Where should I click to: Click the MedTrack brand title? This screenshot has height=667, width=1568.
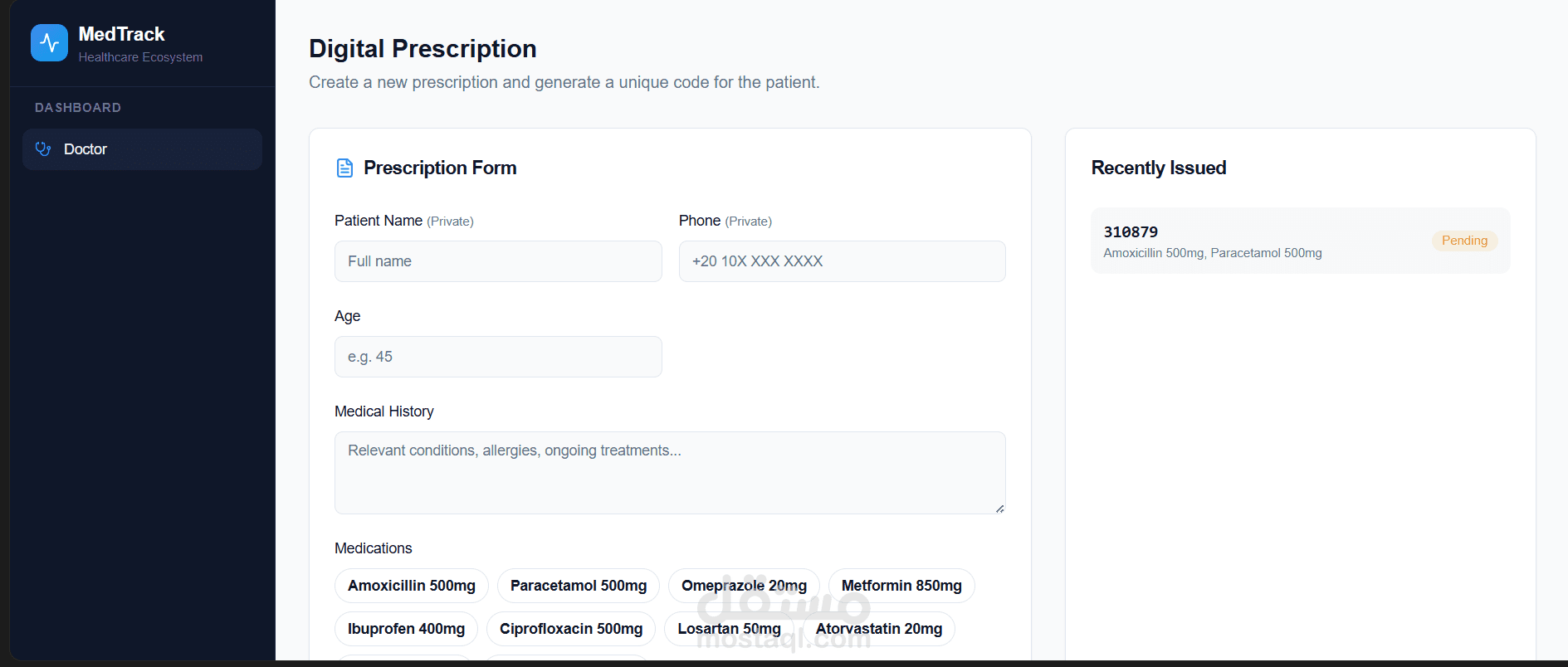click(121, 34)
